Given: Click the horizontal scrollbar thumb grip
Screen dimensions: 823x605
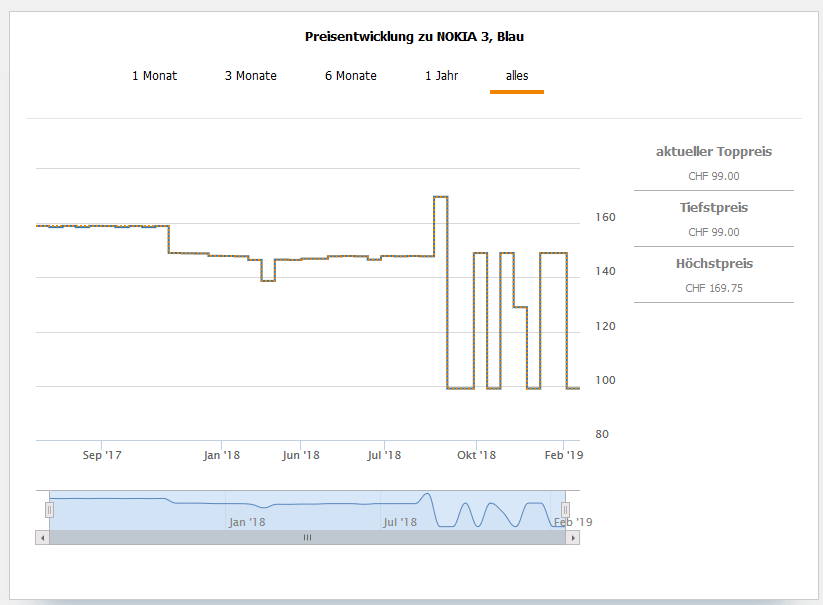Looking at the screenshot, I should point(307,537).
